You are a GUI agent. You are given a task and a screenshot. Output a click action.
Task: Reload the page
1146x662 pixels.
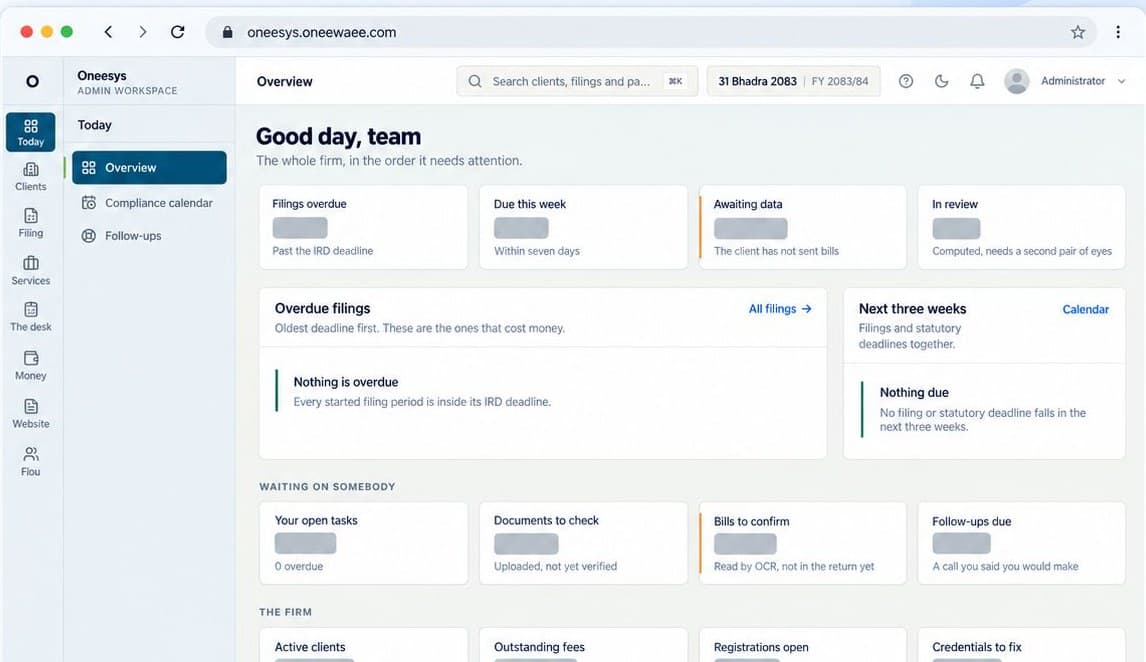[x=178, y=31]
